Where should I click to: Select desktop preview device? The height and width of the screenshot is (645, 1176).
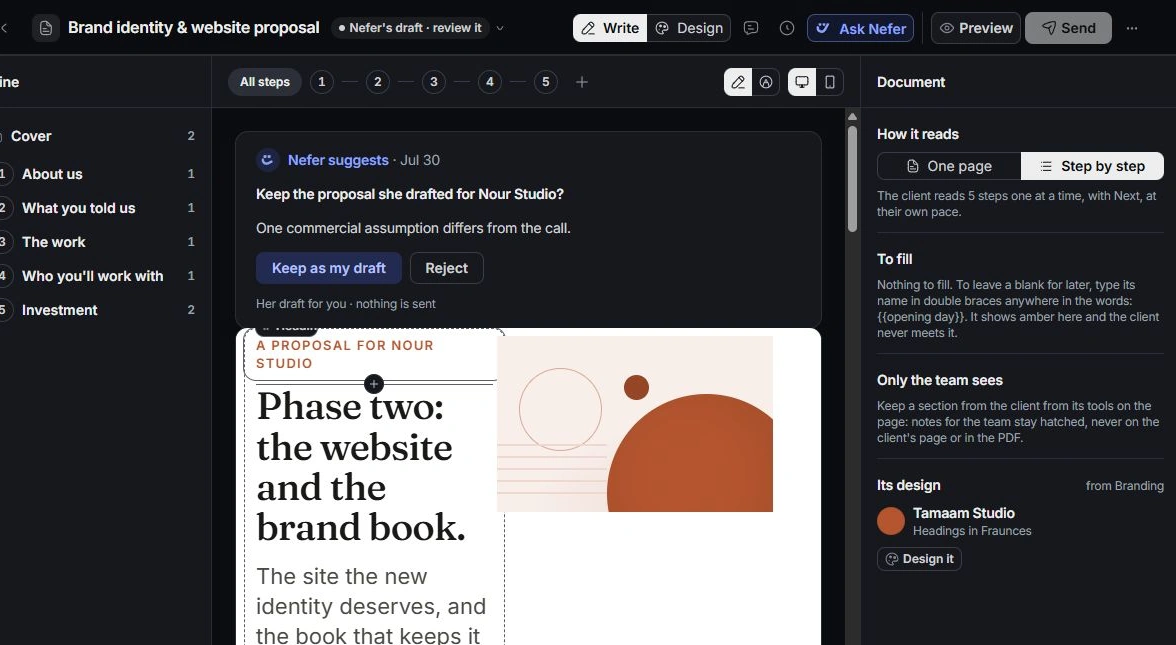tap(802, 82)
